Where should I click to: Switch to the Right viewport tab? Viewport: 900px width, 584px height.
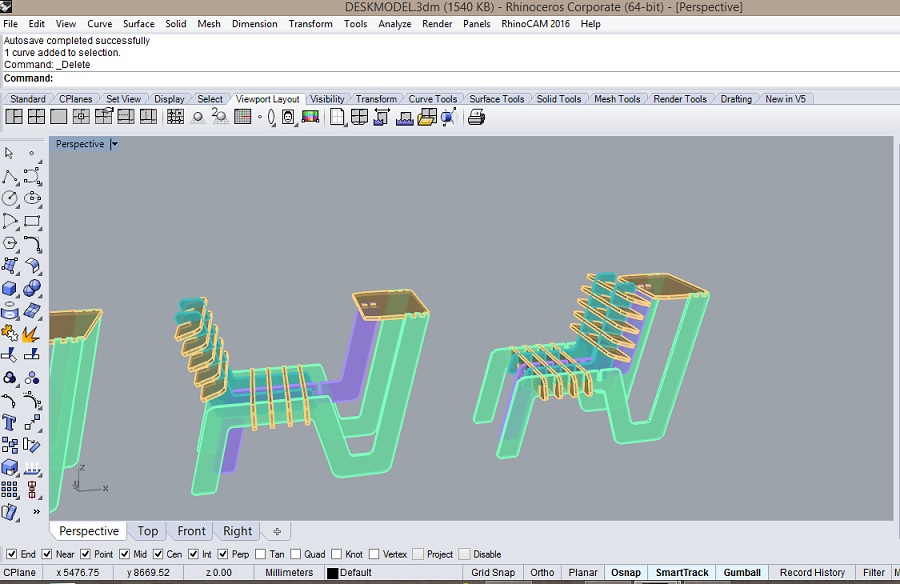tap(237, 531)
